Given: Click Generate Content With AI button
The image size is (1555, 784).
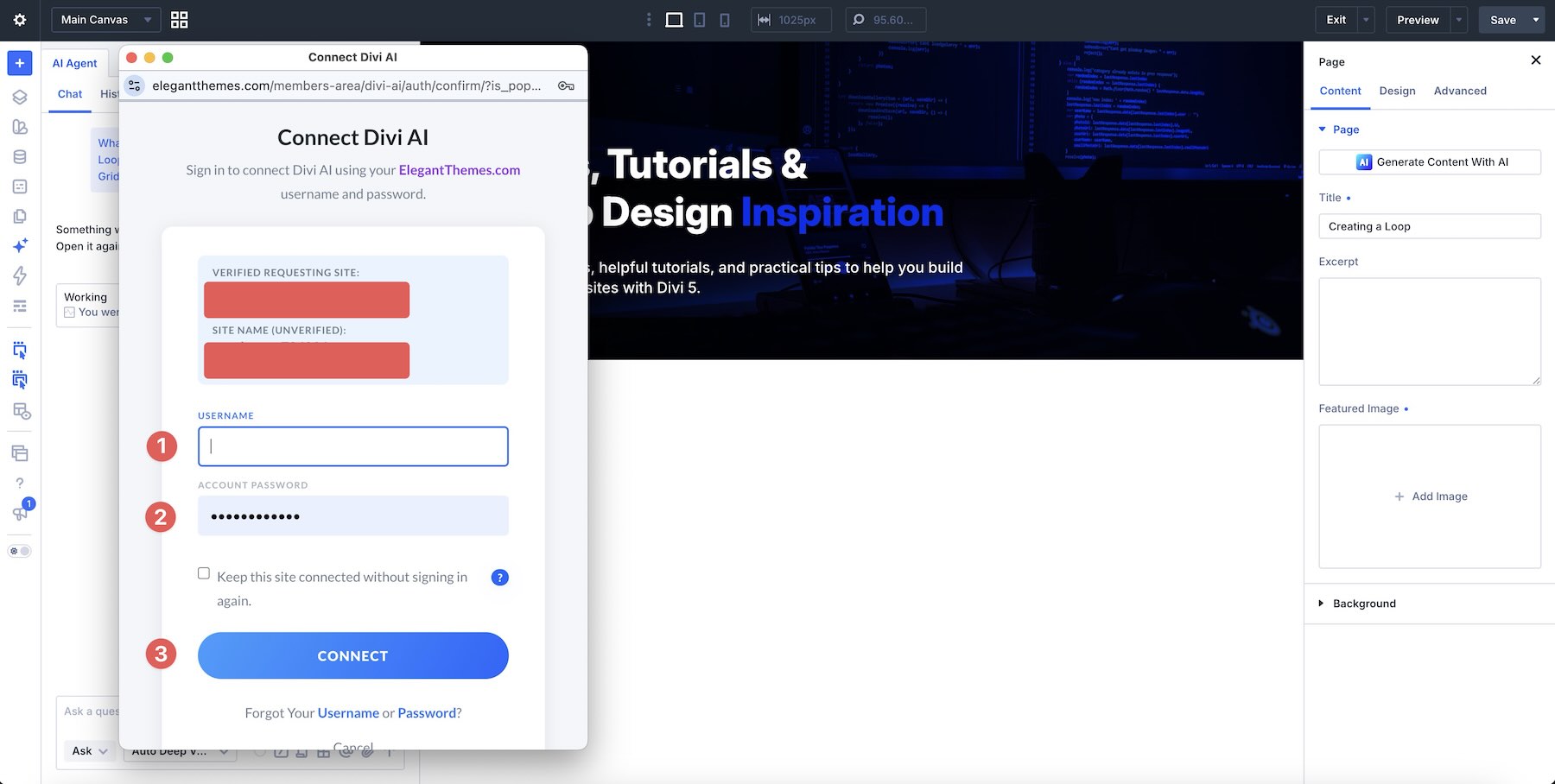Looking at the screenshot, I should (x=1430, y=162).
